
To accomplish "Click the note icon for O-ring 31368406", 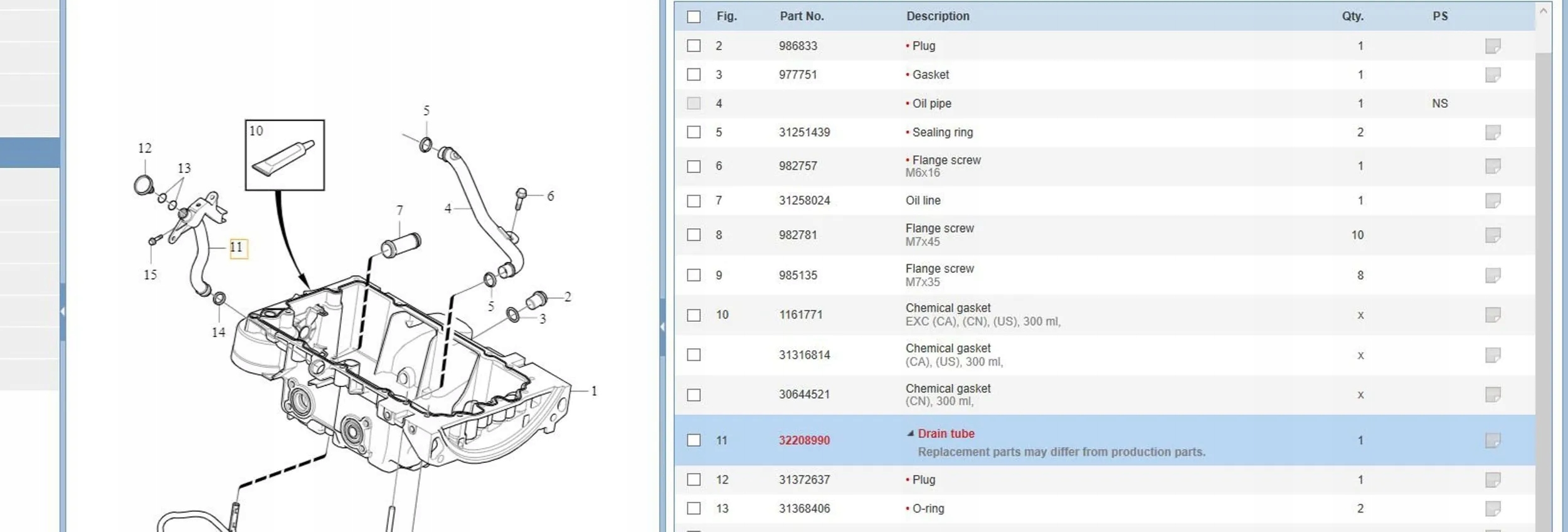I will tap(1493, 509).
